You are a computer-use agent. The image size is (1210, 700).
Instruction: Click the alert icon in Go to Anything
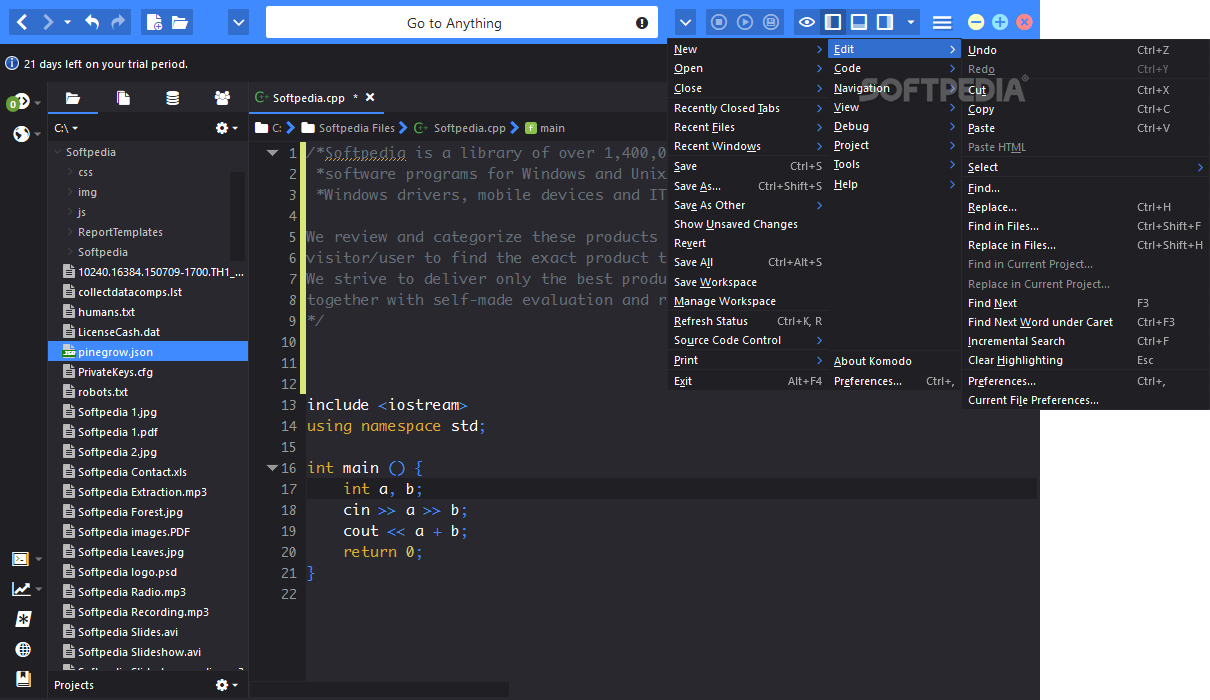(642, 23)
